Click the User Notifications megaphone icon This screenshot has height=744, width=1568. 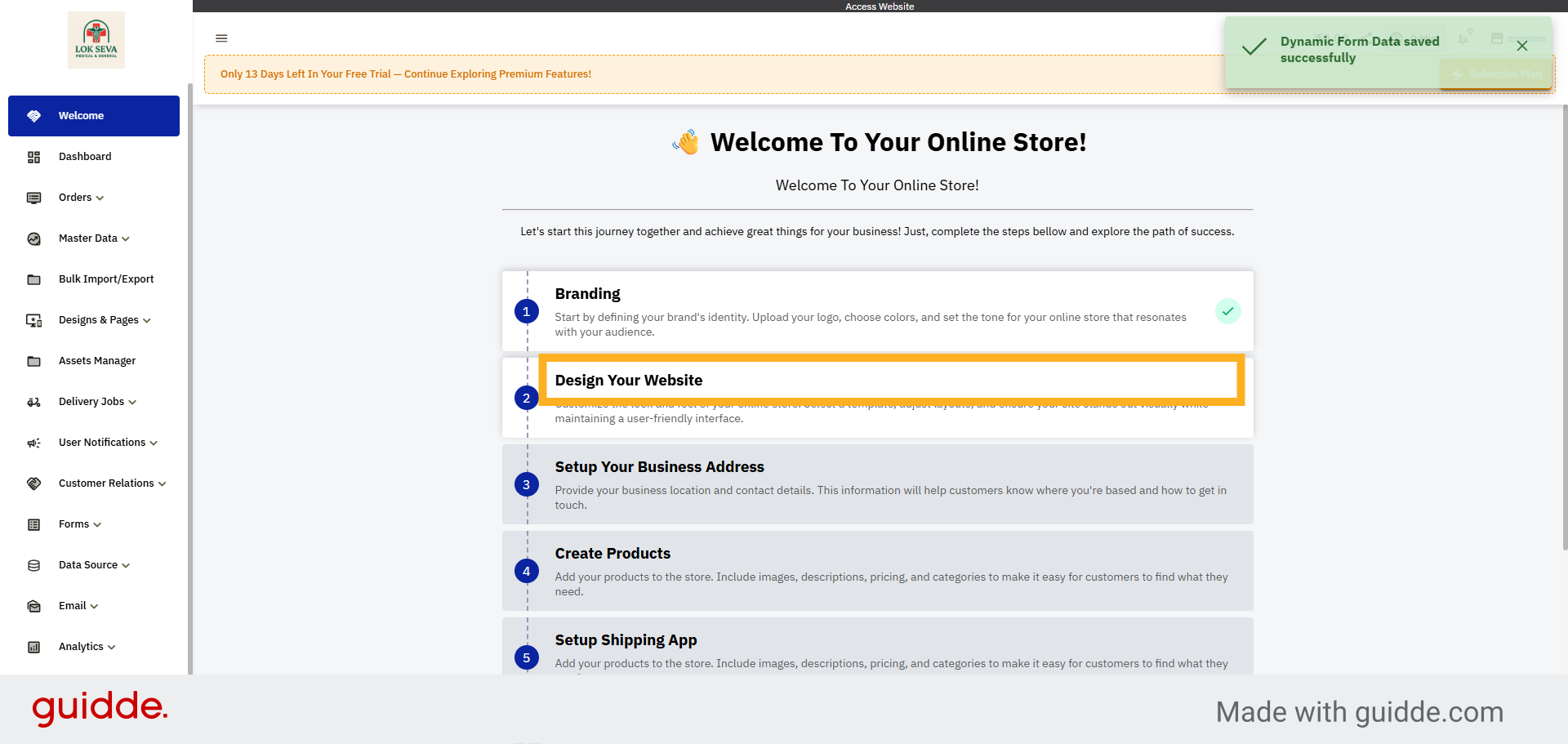pyautogui.click(x=33, y=443)
